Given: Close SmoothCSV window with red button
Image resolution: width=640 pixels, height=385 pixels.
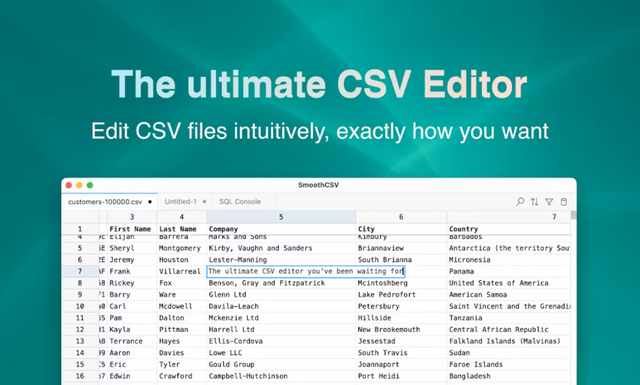Looking at the screenshot, I should [69, 185].
